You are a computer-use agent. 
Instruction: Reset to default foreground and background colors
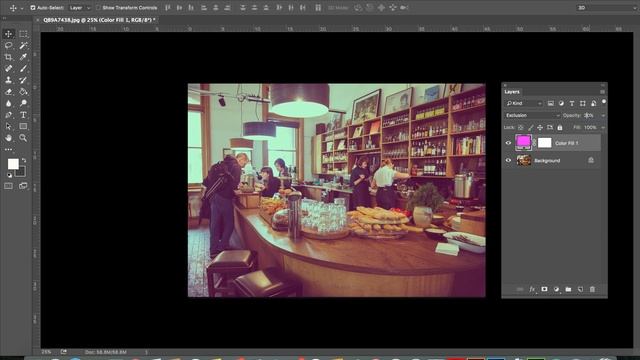tap(9, 175)
